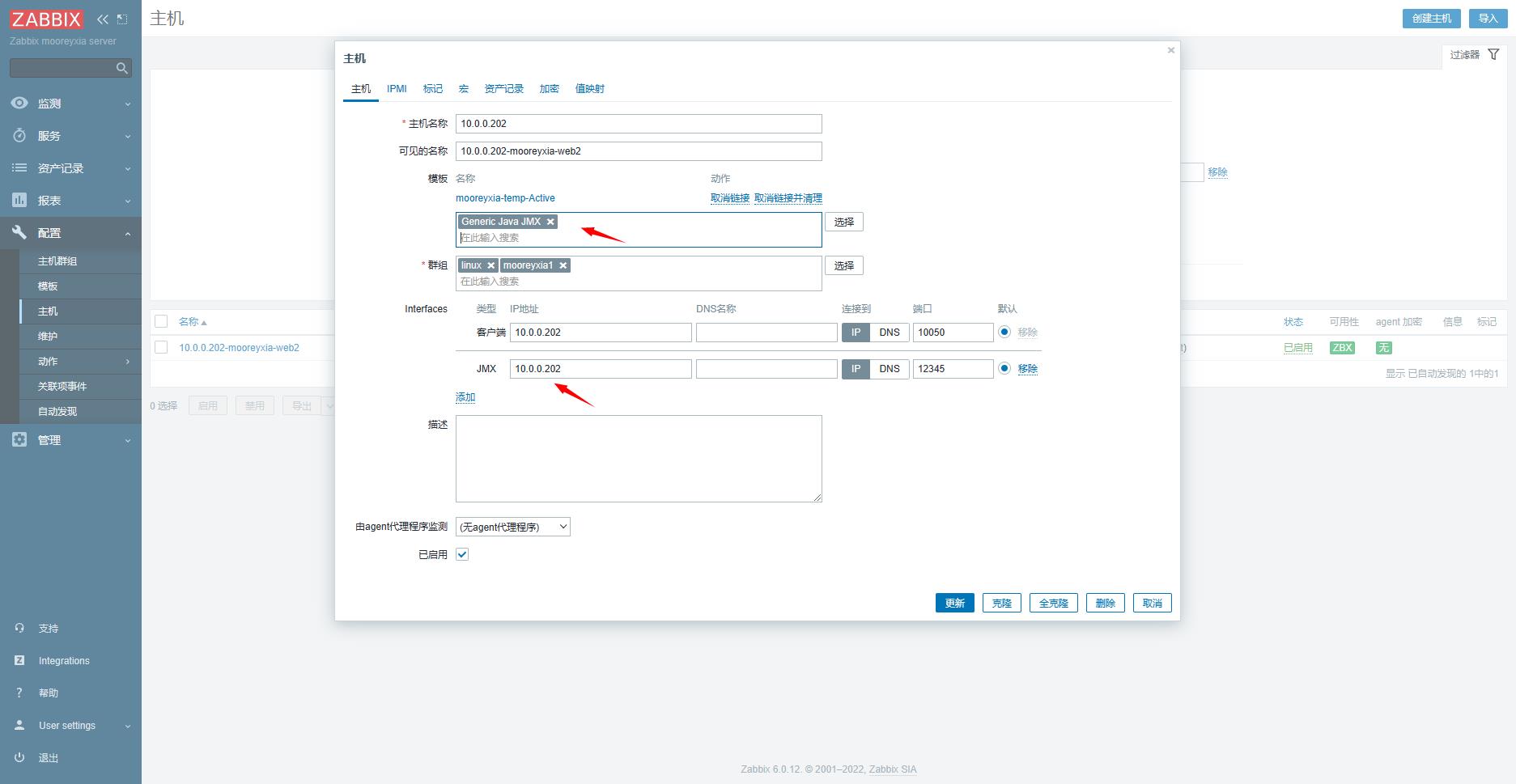Switch to the 宏 tab
The height and width of the screenshot is (784, 1516).
pyautogui.click(x=464, y=88)
